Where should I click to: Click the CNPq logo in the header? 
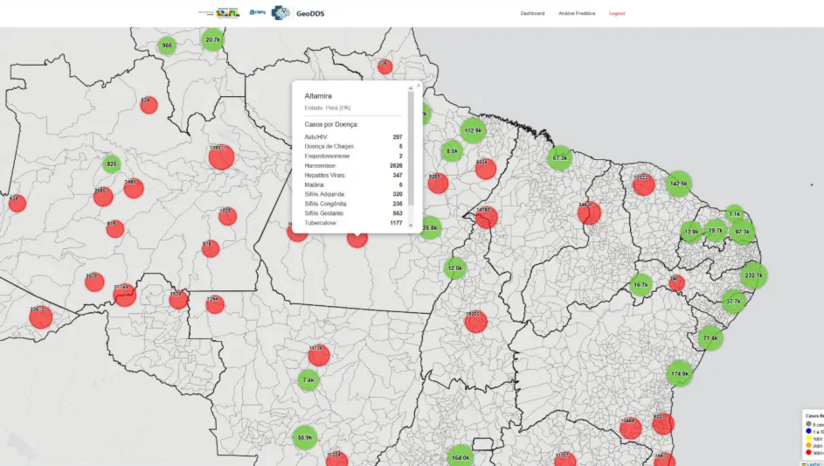[258, 12]
